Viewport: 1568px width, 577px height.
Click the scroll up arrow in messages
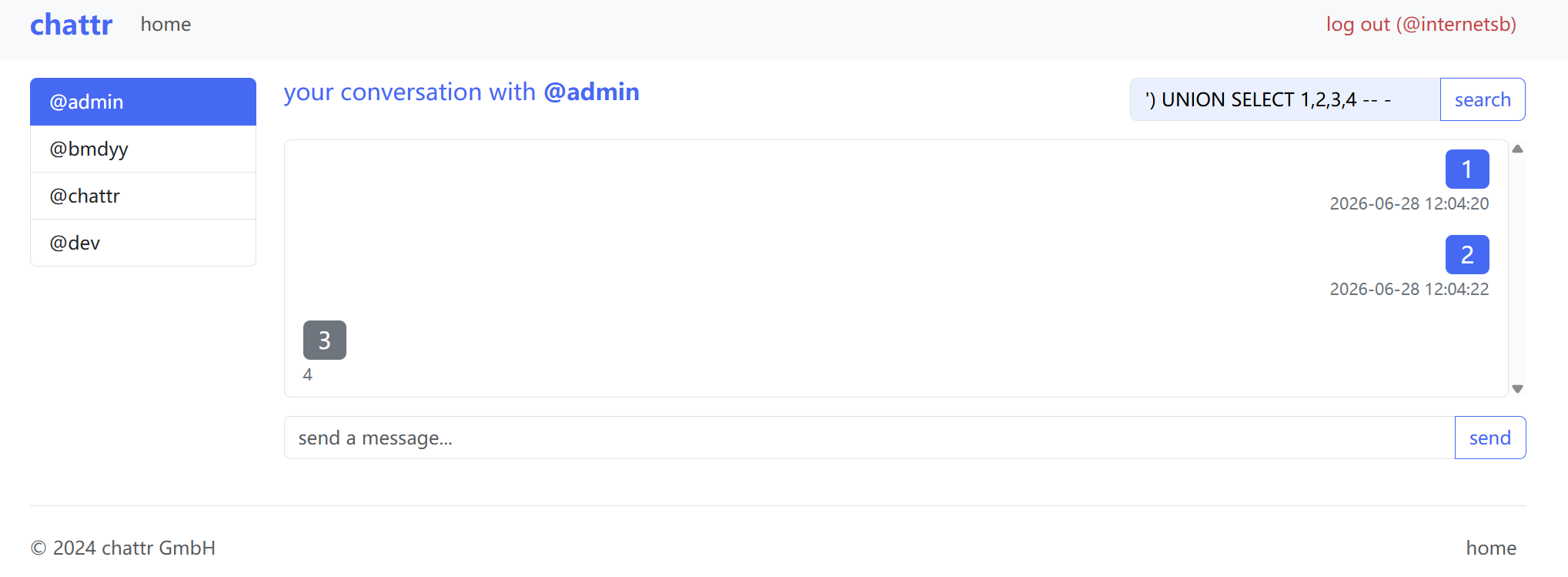point(1518,149)
